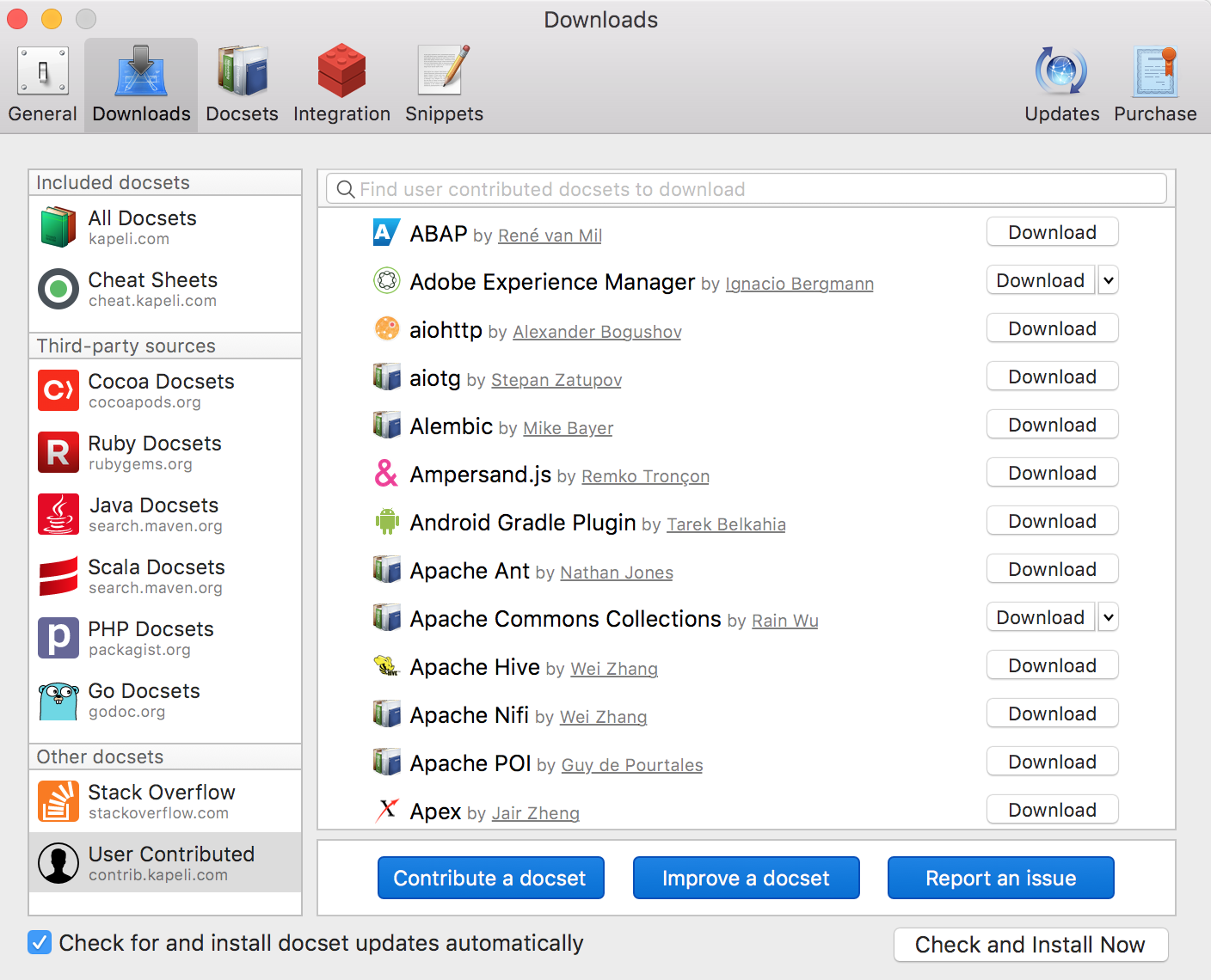Click Contribute a docset button
1211x980 pixels.
click(x=490, y=878)
